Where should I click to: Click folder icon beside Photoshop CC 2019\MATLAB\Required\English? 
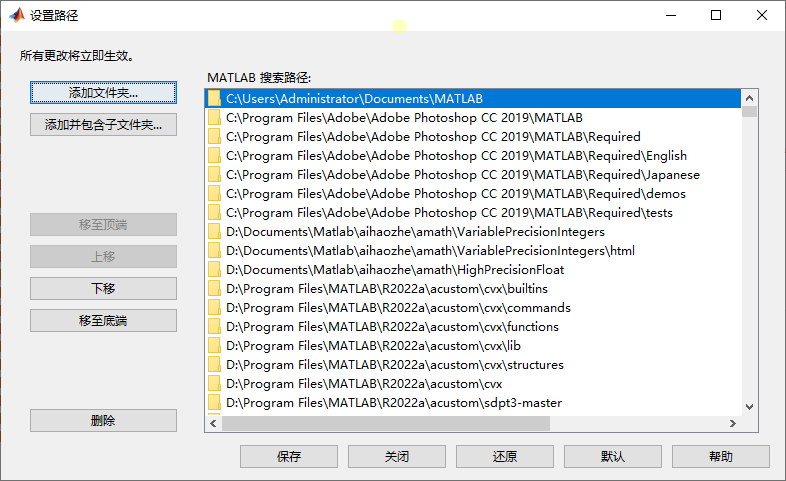215,155
